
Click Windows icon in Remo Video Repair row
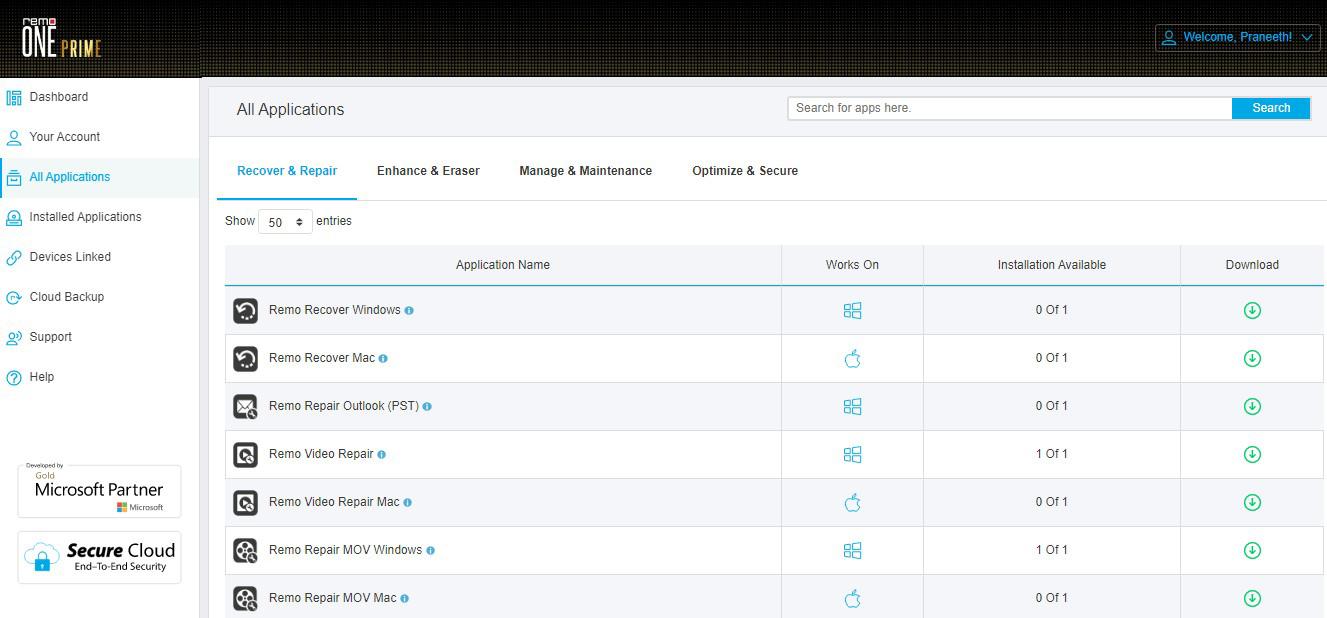pos(852,454)
